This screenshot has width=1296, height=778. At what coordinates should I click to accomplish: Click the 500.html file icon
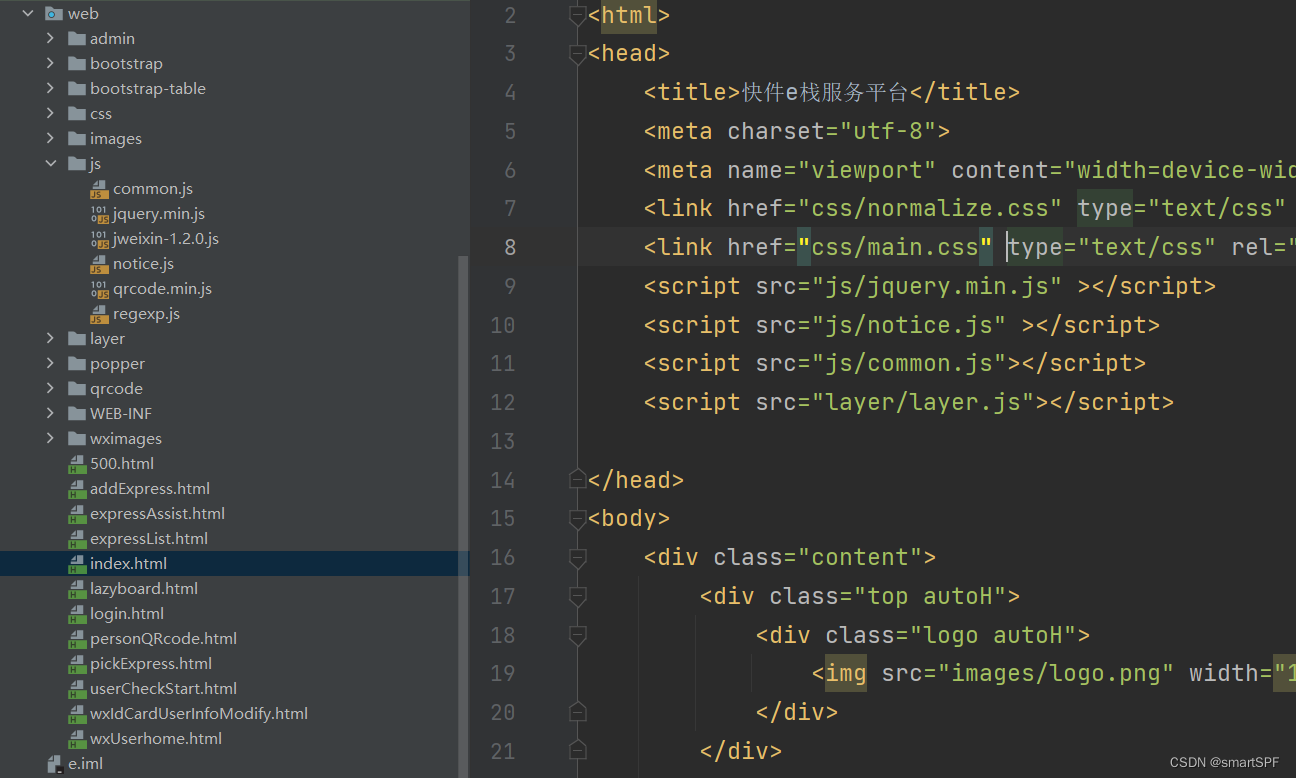coord(77,464)
